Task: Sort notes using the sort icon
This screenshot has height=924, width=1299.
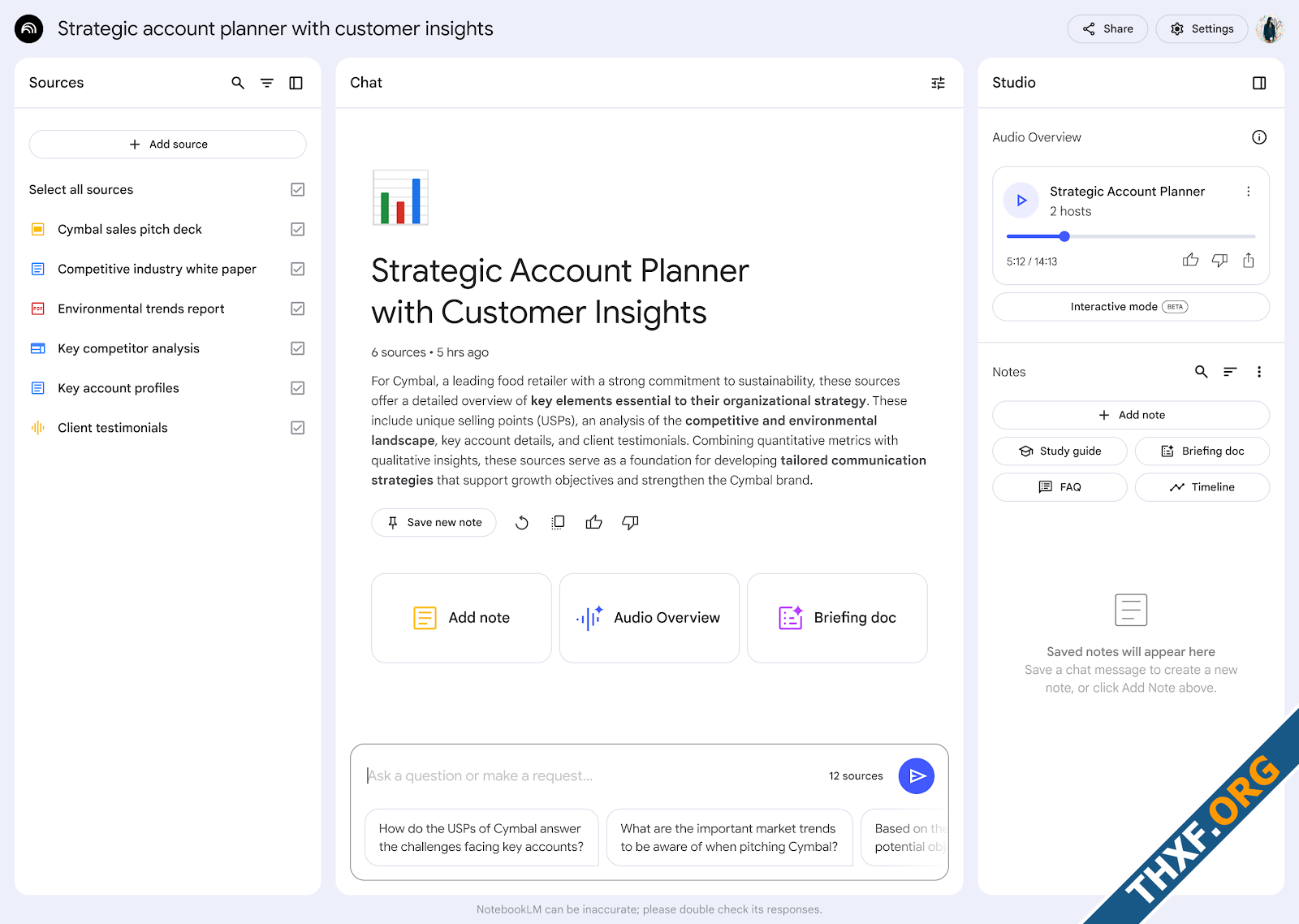Action: click(1231, 372)
